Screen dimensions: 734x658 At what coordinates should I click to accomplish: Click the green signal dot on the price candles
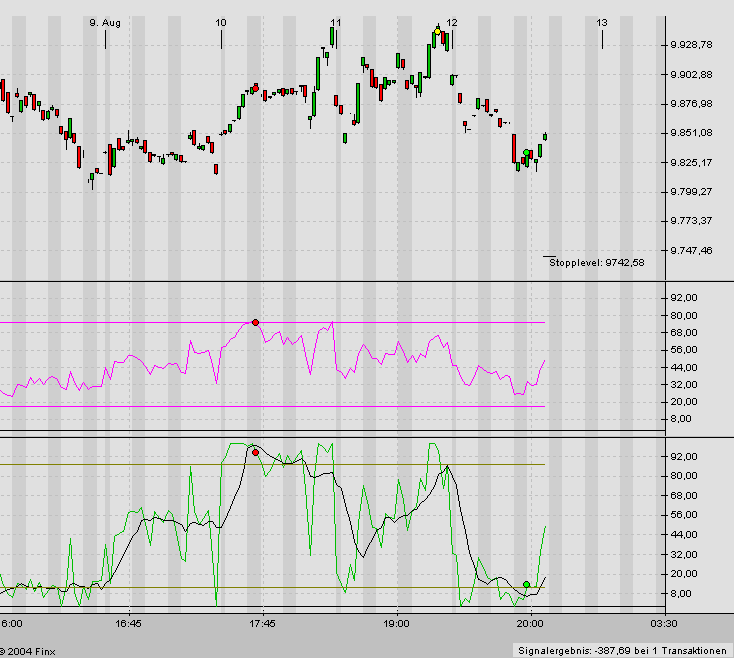pos(526,153)
